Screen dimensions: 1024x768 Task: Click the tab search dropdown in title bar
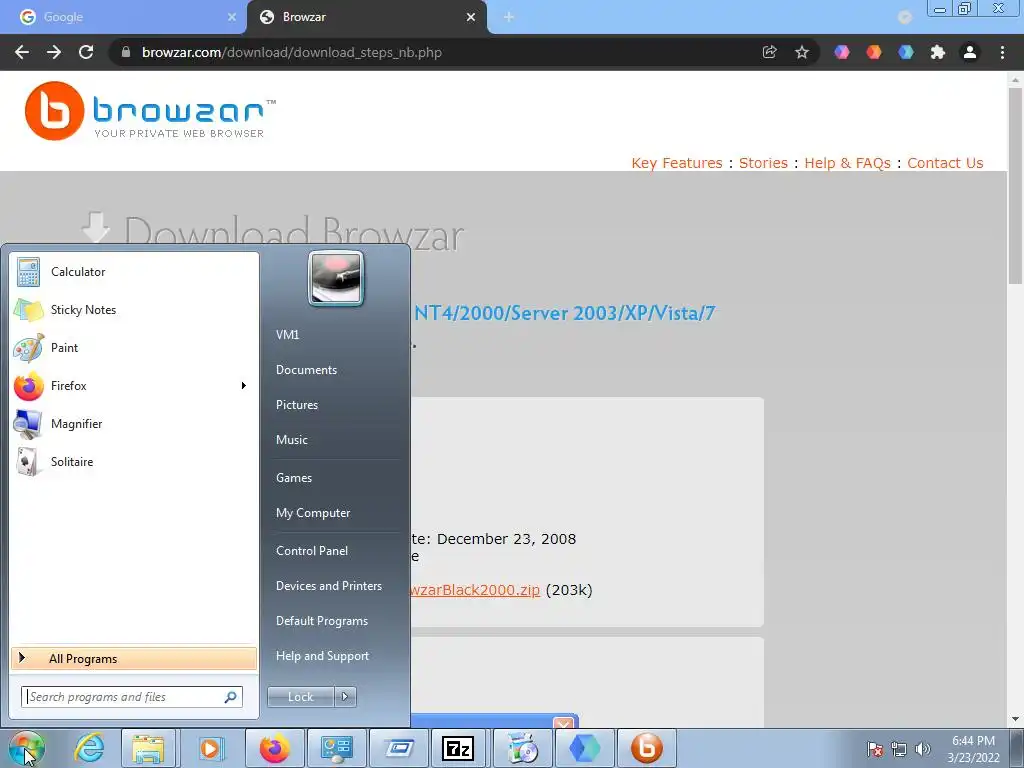[x=904, y=17]
